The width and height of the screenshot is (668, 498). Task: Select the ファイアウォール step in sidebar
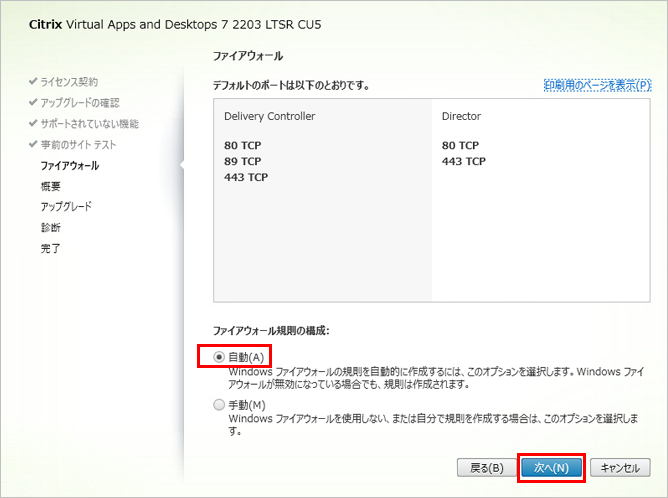pos(70,165)
